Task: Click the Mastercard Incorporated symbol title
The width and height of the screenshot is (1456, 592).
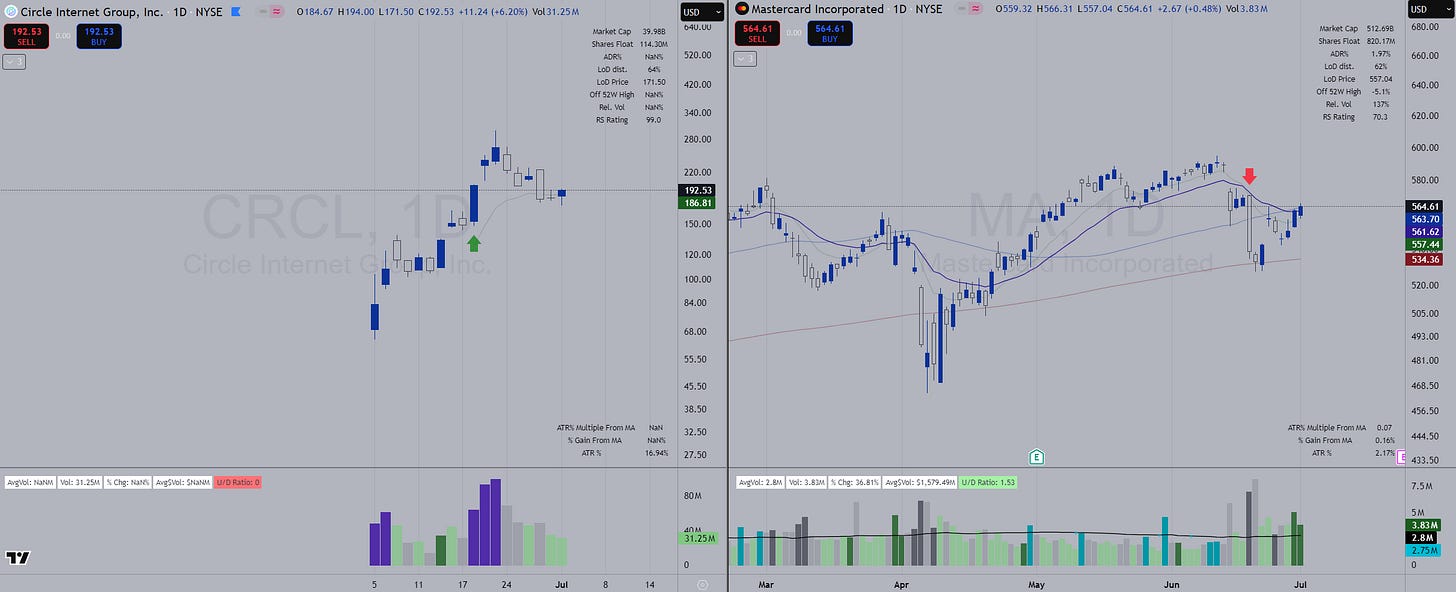Action: 816,9
